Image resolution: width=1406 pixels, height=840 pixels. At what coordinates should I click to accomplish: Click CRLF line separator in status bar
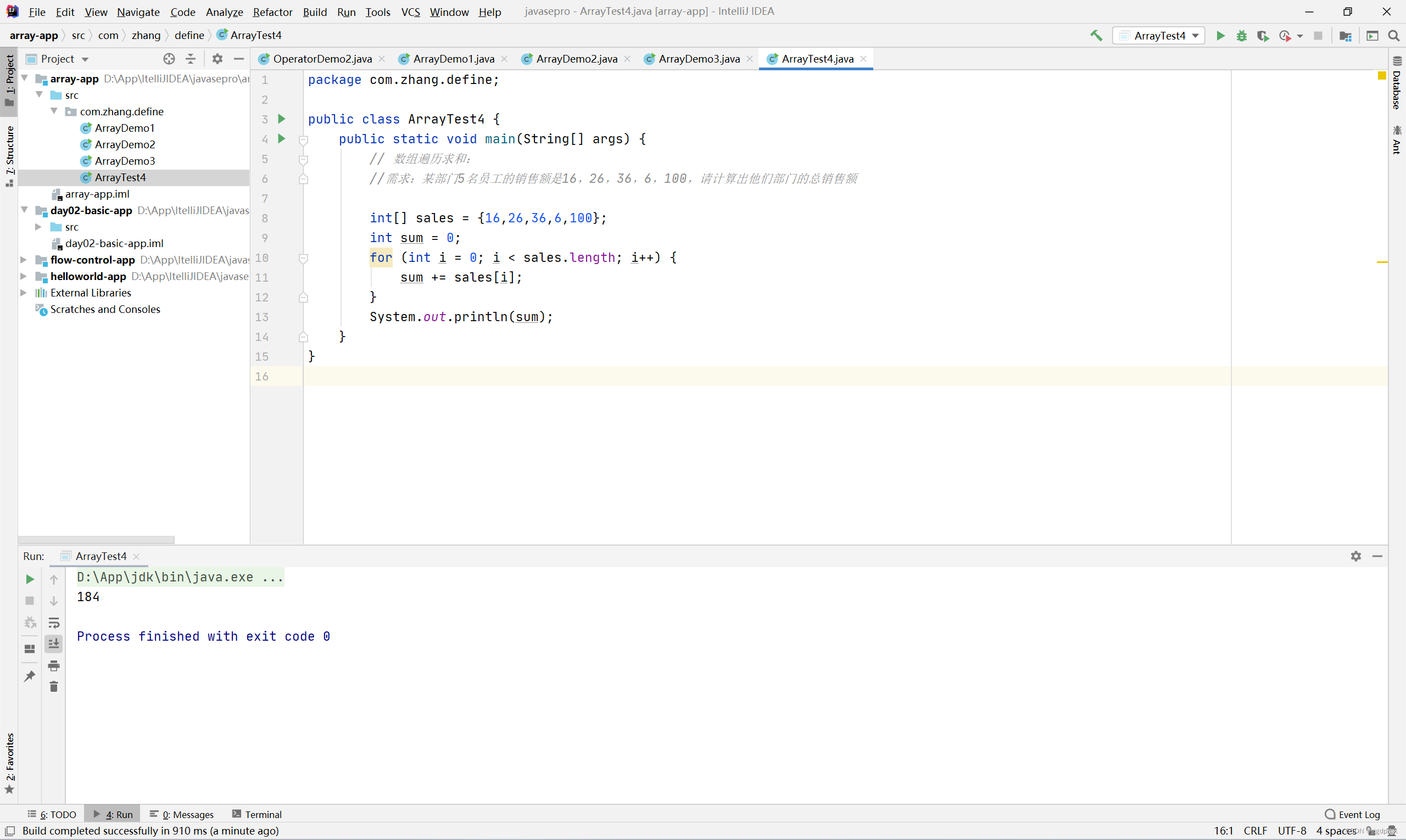tap(1255, 831)
